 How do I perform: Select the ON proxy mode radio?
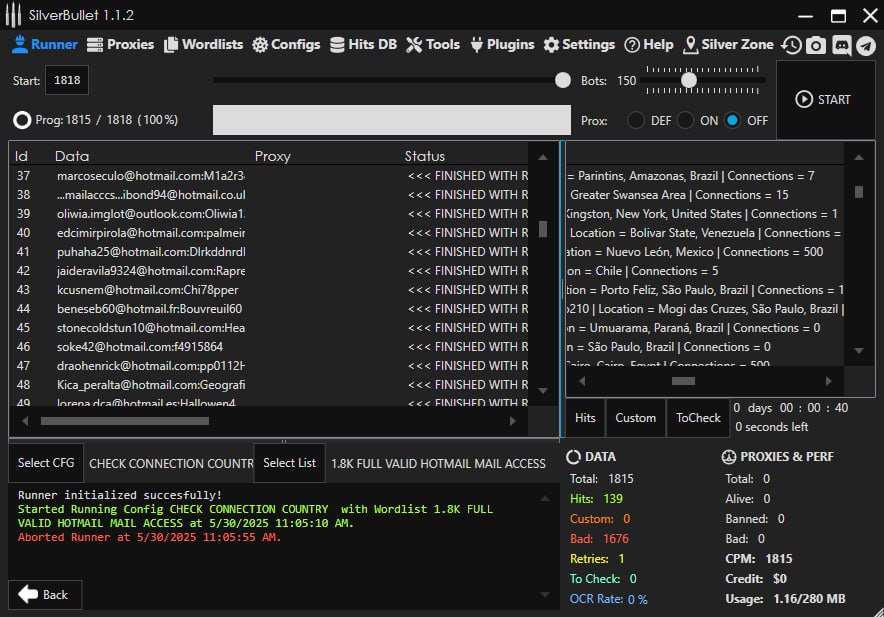[685, 120]
